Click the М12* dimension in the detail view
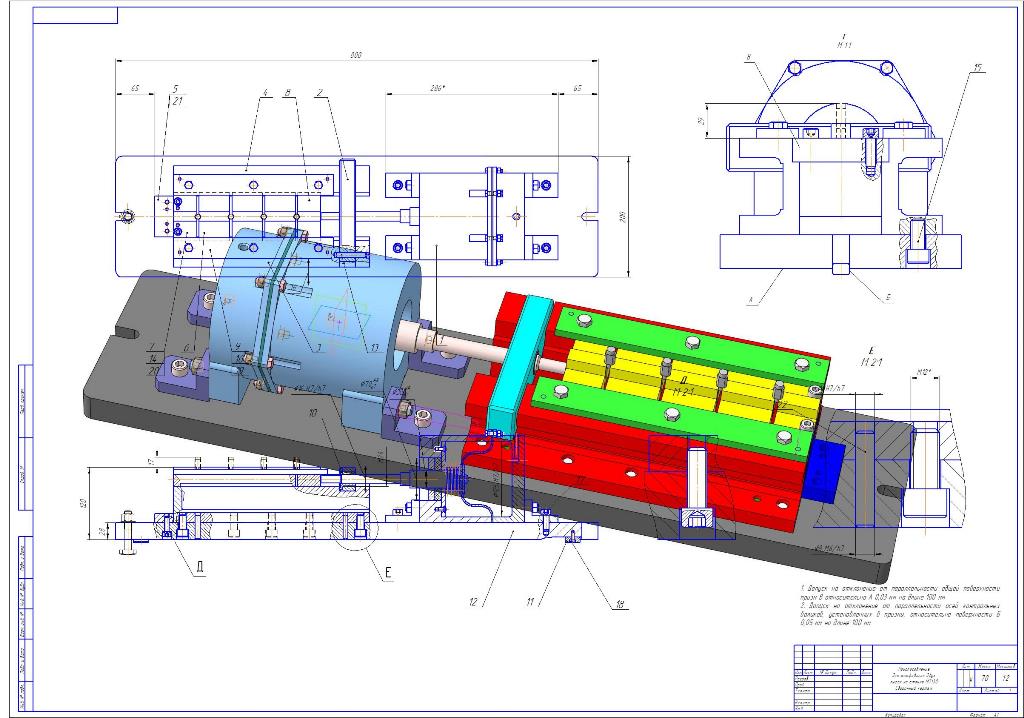 click(923, 372)
